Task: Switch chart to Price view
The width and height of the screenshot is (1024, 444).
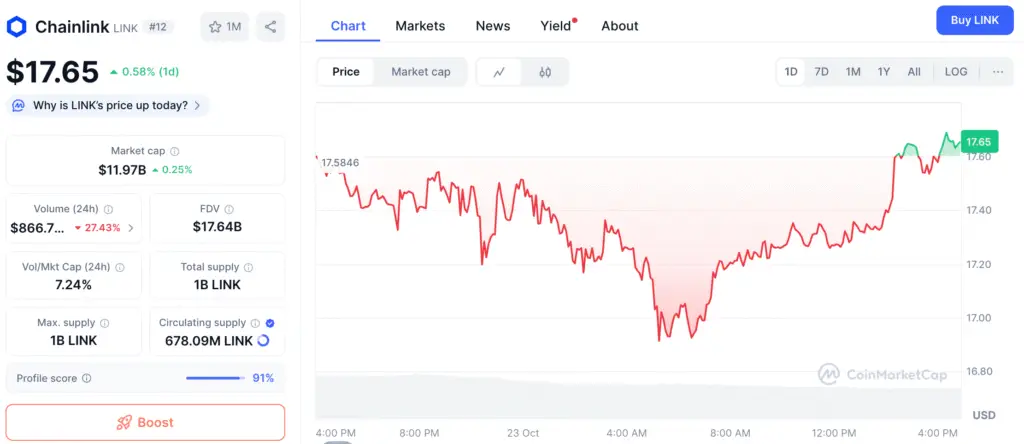Action: (x=346, y=72)
